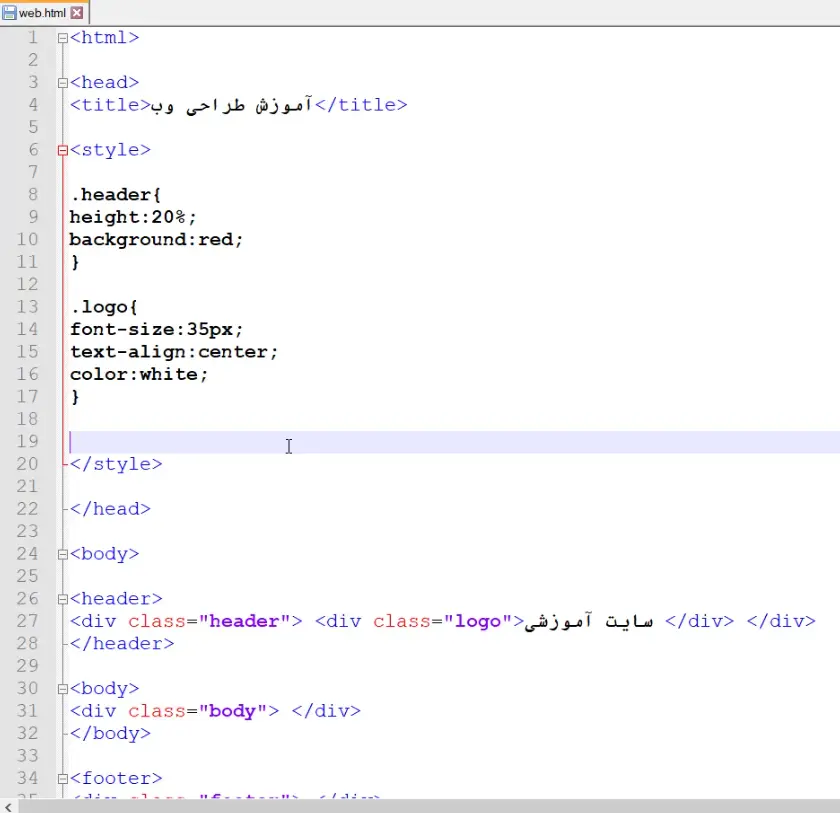Click line number 8 in the margin
This screenshot has width=840, height=813.
point(33,194)
